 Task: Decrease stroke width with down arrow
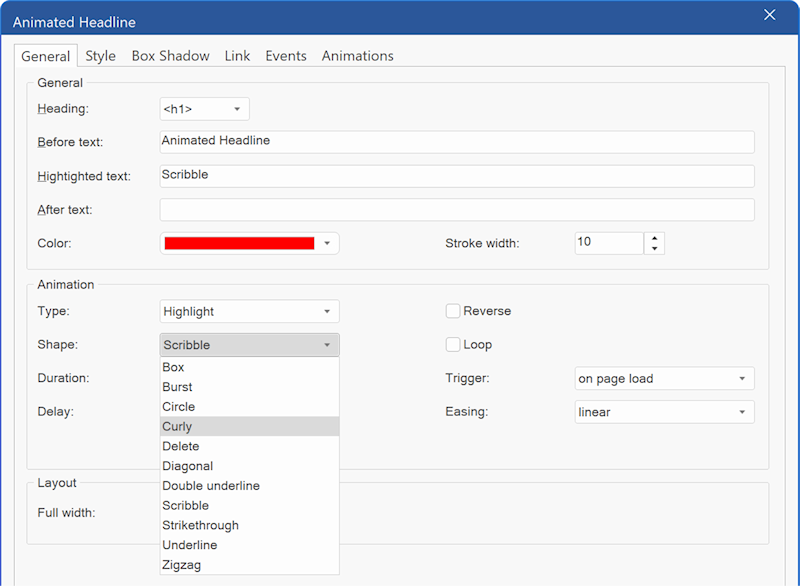tap(654, 249)
